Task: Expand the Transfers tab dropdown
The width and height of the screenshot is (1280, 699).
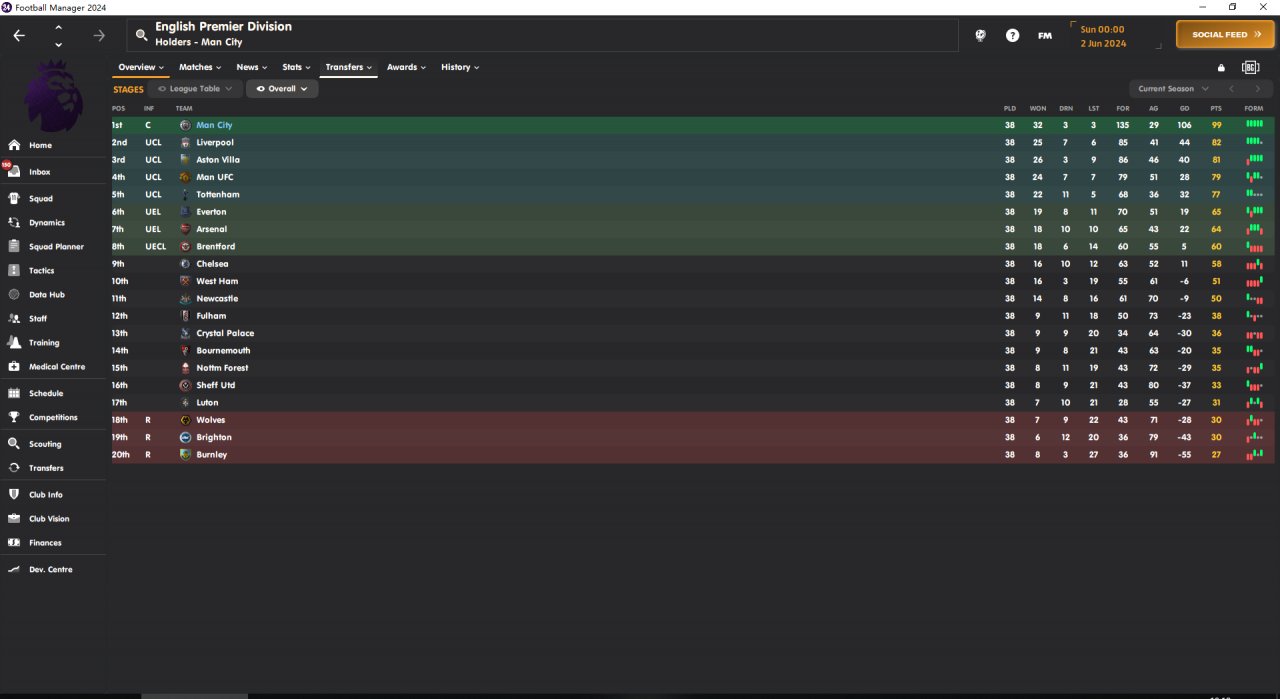Action: tap(349, 67)
